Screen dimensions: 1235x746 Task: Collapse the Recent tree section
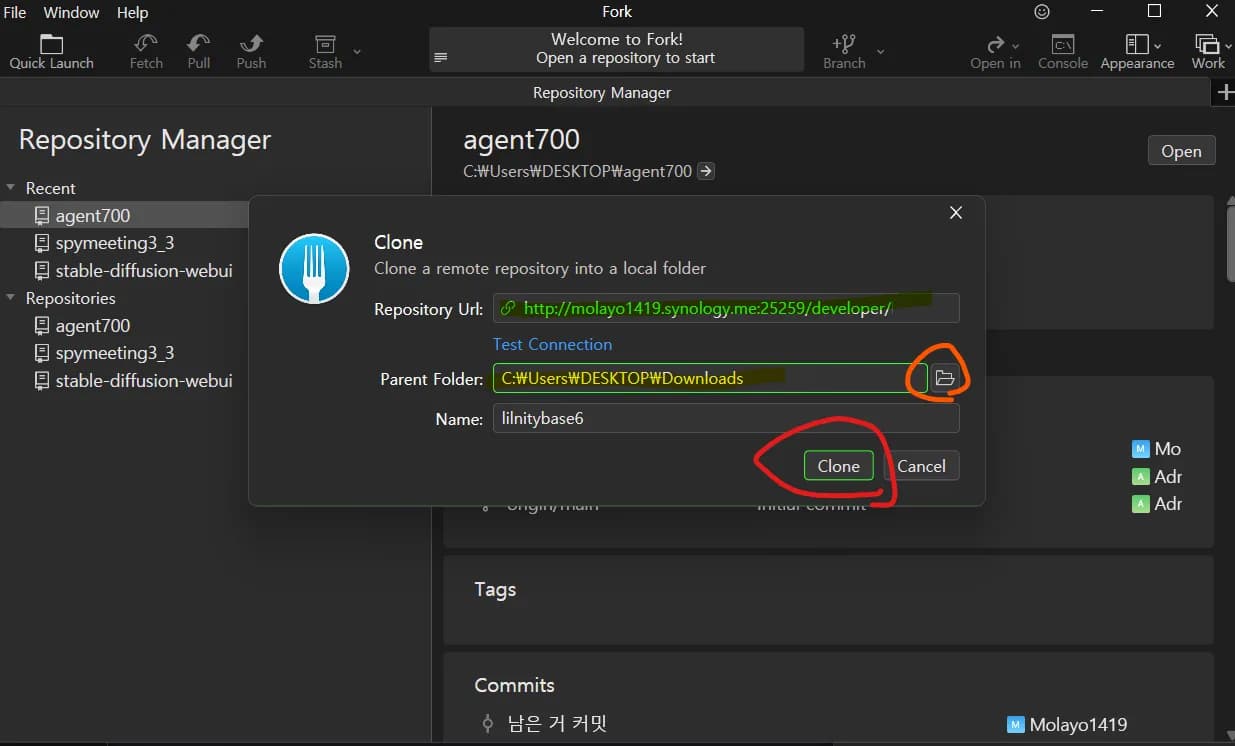coord(12,188)
